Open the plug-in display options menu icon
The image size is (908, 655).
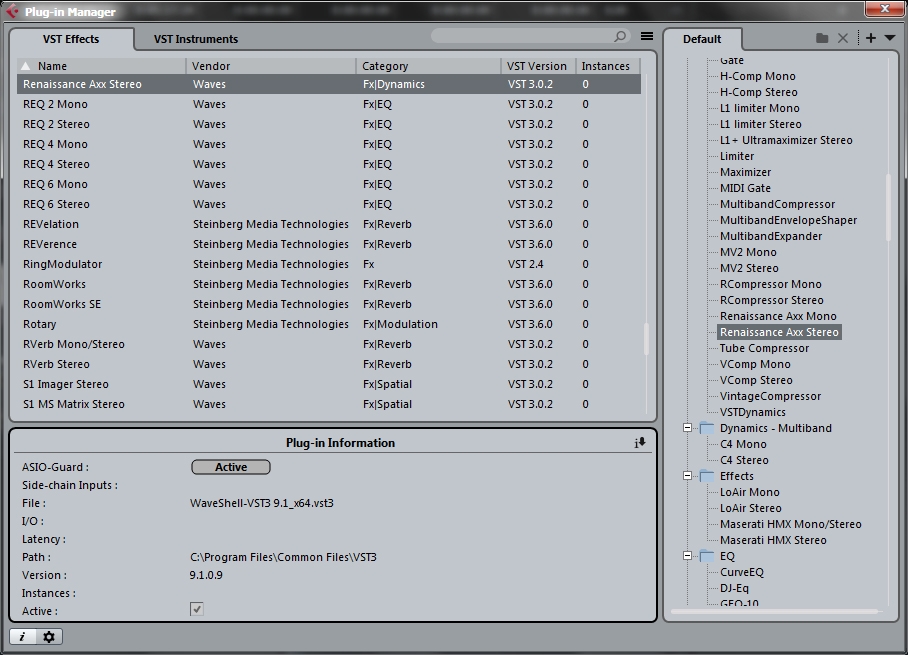tap(647, 36)
